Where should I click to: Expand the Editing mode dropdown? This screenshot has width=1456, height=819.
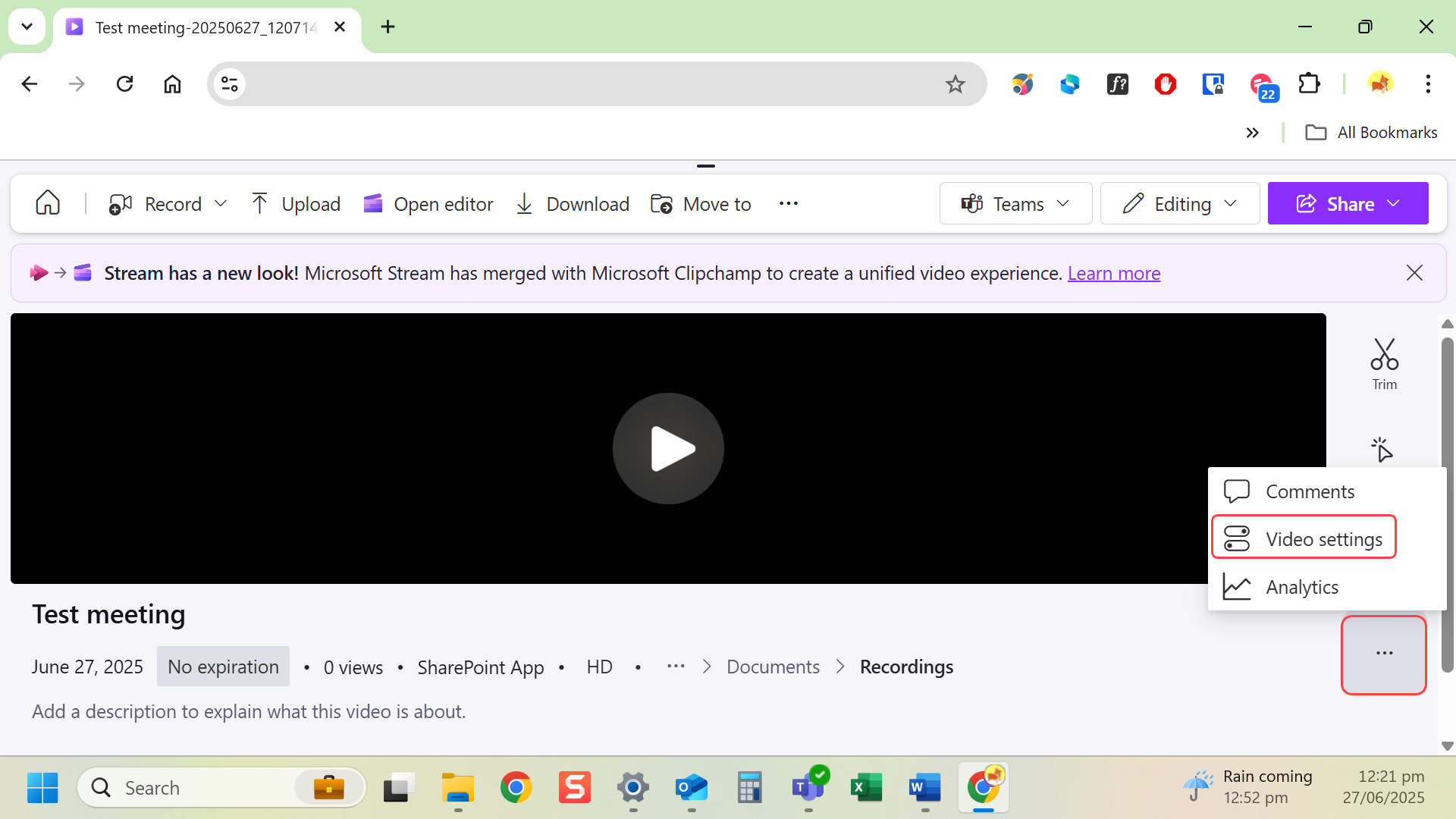[1180, 203]
